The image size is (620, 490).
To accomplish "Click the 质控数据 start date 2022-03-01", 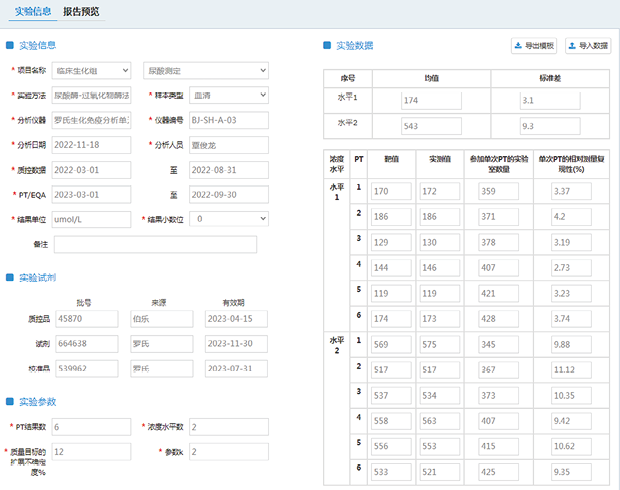I will click(91, 170).
